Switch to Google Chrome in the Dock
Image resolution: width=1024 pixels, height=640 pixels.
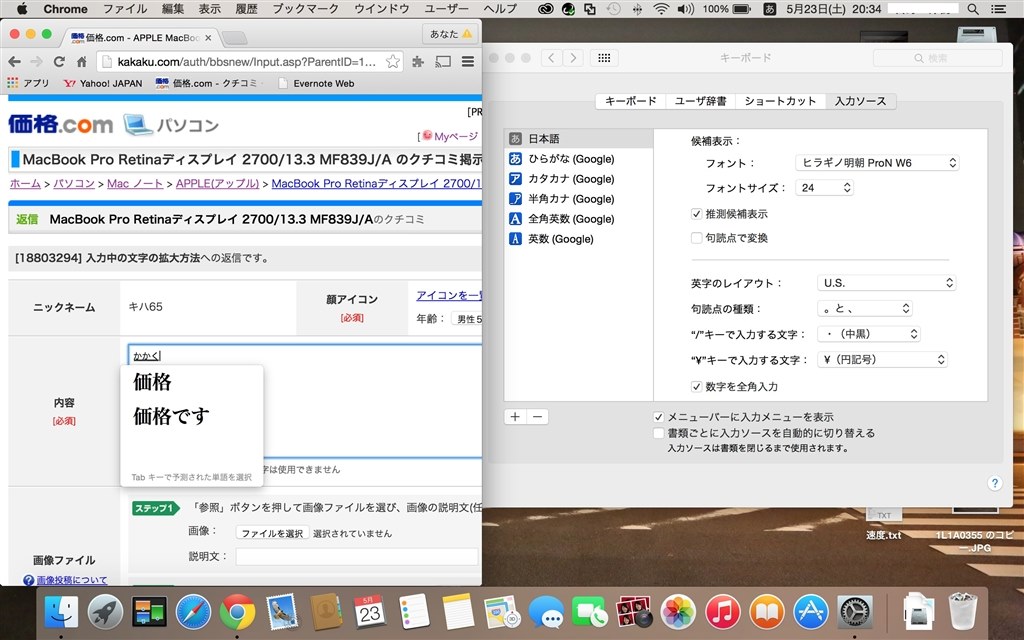click(237, 612)
